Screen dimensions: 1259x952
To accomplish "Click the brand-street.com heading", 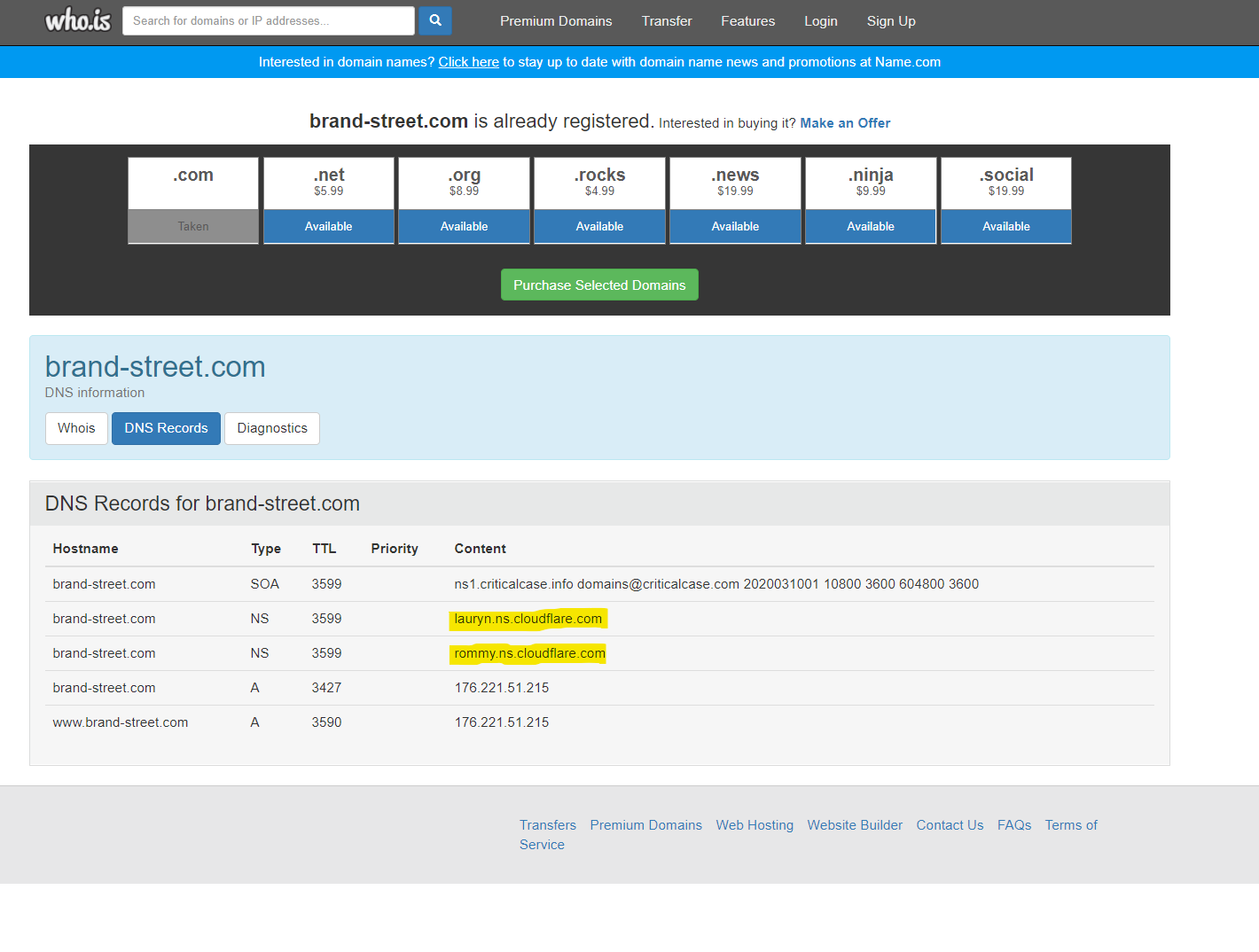I will coord(155,367).
